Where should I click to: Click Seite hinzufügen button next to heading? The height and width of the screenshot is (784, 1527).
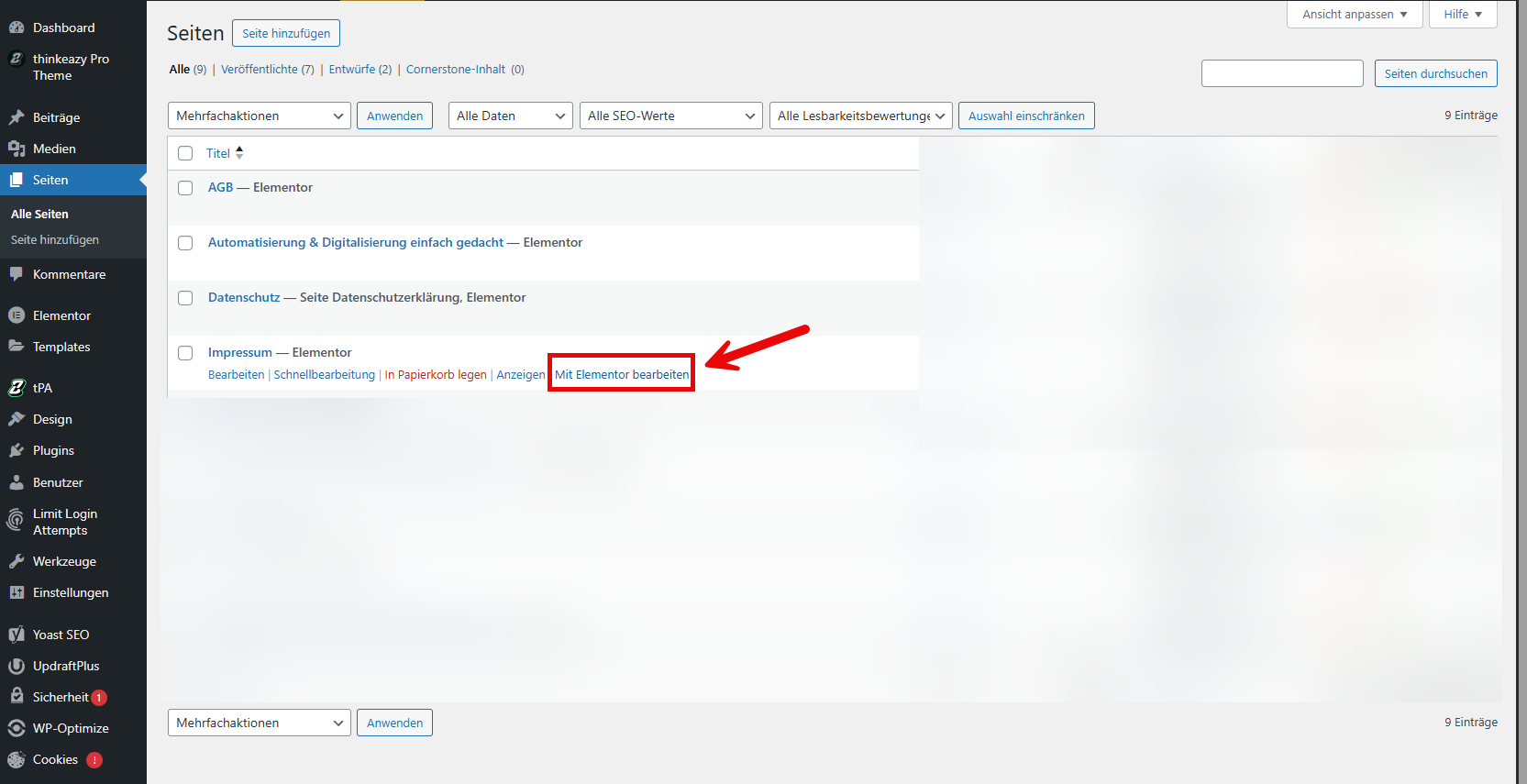tap(286, 33)
